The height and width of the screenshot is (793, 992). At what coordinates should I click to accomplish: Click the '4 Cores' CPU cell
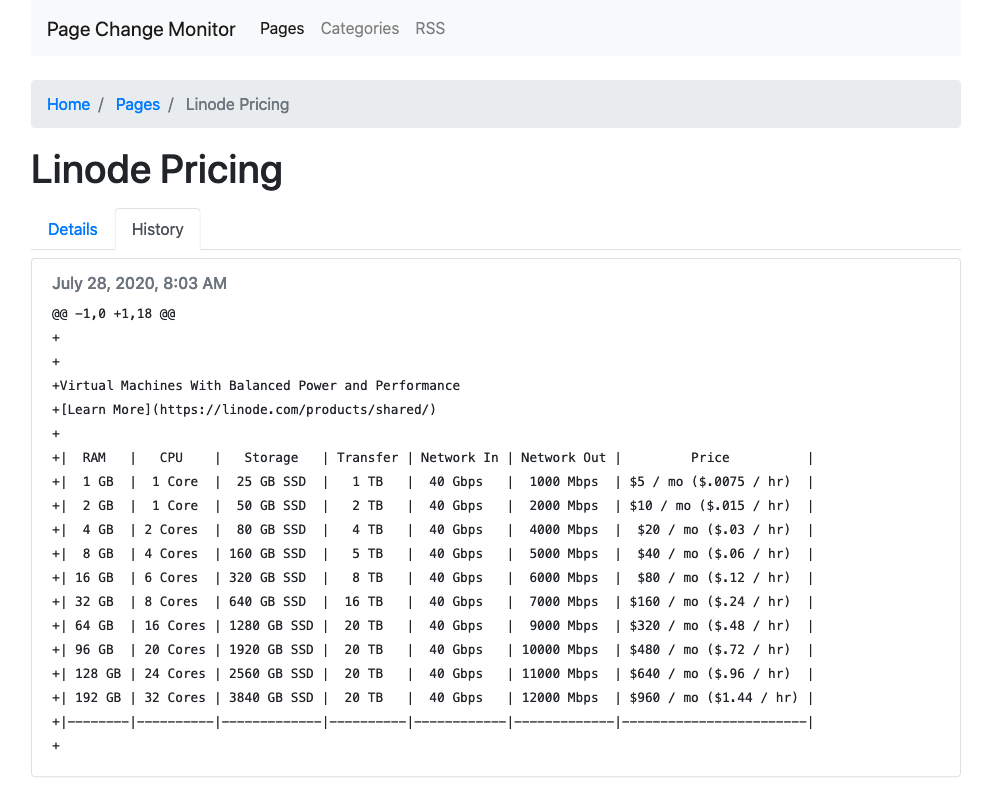[x=171, y=554]
